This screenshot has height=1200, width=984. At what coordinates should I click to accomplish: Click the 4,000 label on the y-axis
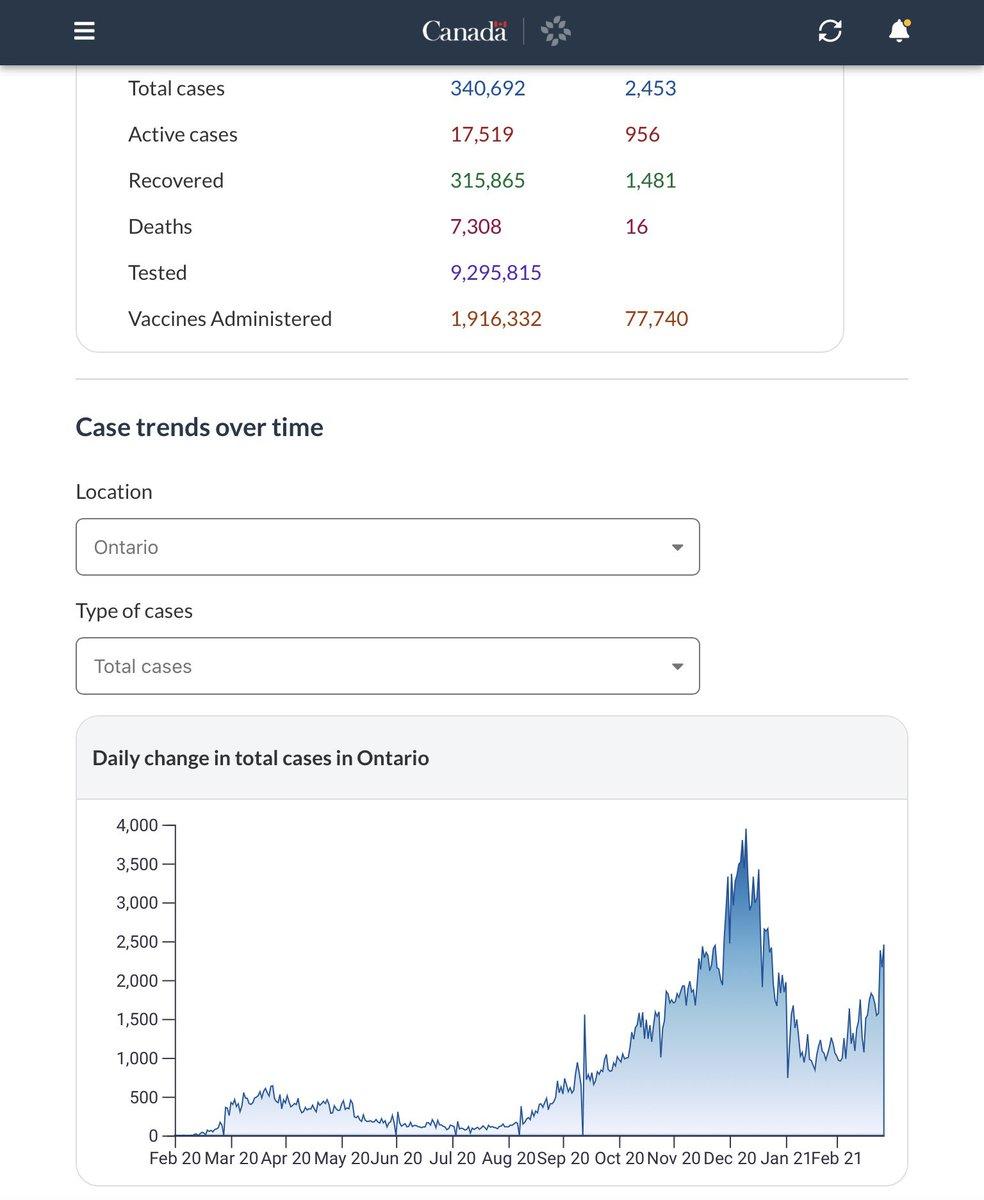click(137, 825)
